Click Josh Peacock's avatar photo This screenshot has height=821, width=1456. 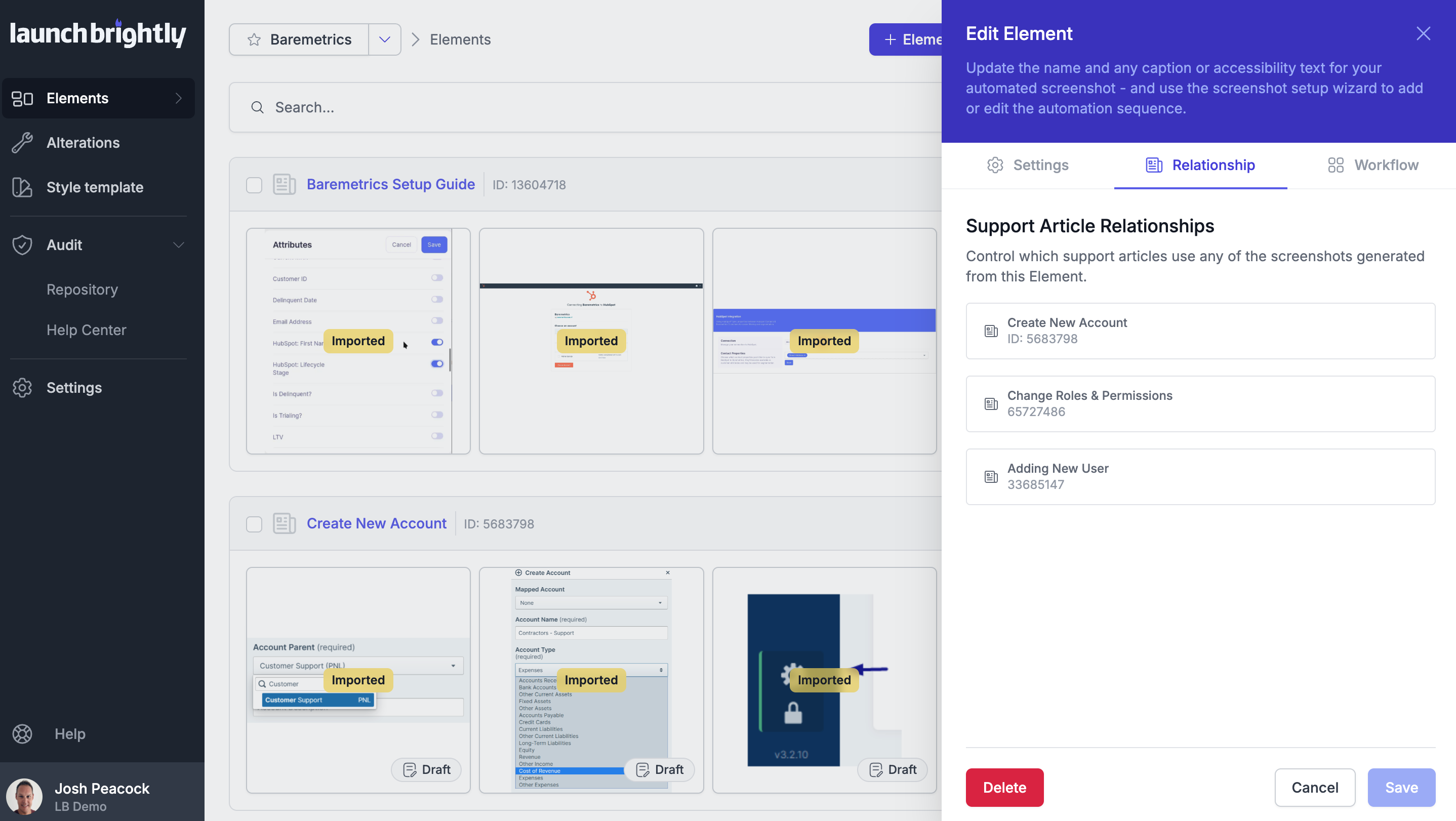pyautogui.click(x=24, y=796)
